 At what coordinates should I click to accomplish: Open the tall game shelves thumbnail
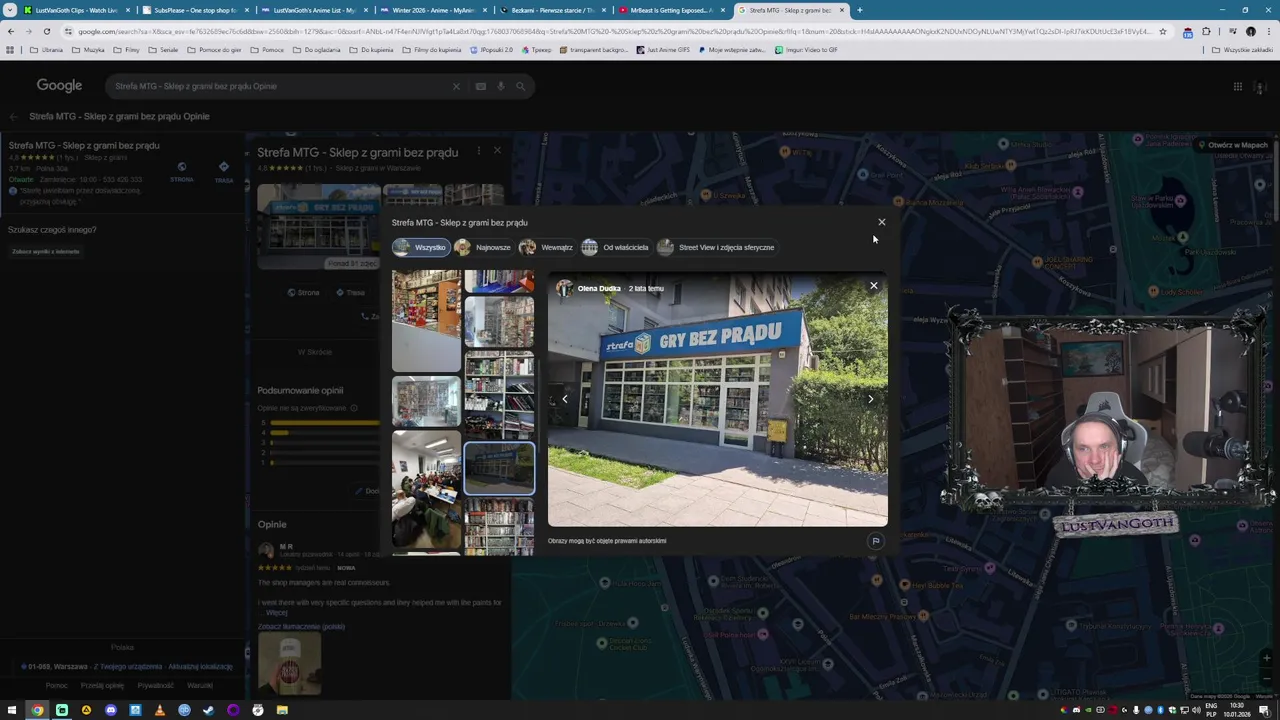499,394
